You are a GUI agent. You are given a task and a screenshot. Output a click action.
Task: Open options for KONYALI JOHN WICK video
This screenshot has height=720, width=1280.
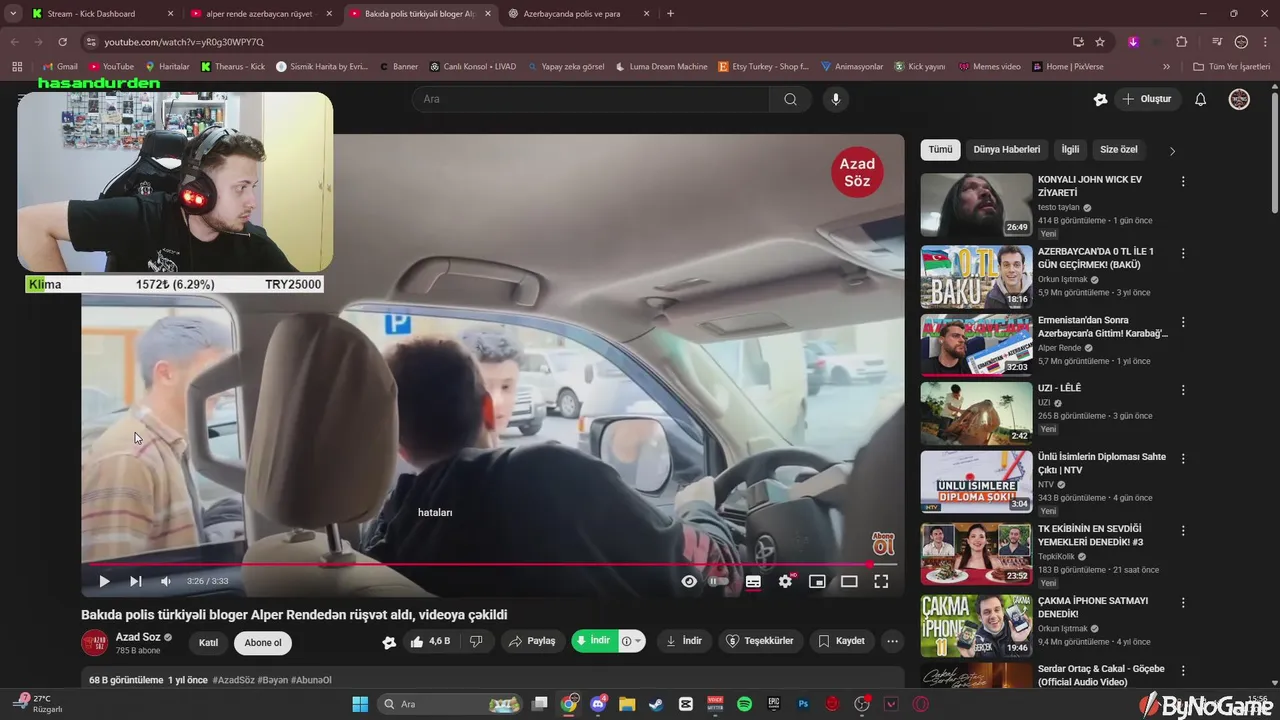point(1183,182)
